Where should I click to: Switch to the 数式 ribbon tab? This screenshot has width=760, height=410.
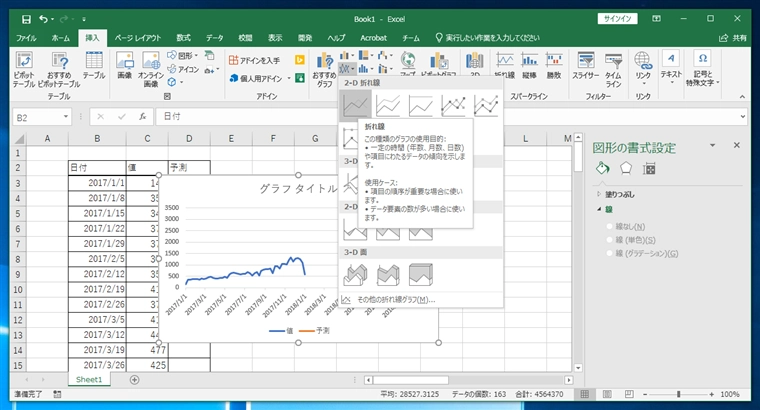tap(183, 37)
